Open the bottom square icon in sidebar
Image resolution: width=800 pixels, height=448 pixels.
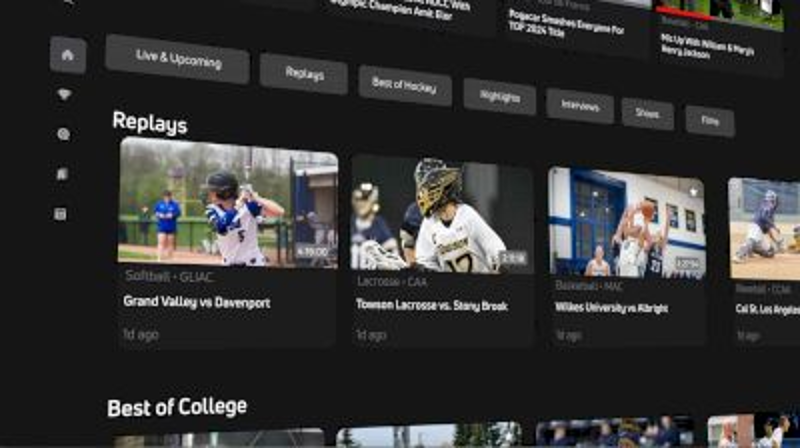tap(61, 214)
